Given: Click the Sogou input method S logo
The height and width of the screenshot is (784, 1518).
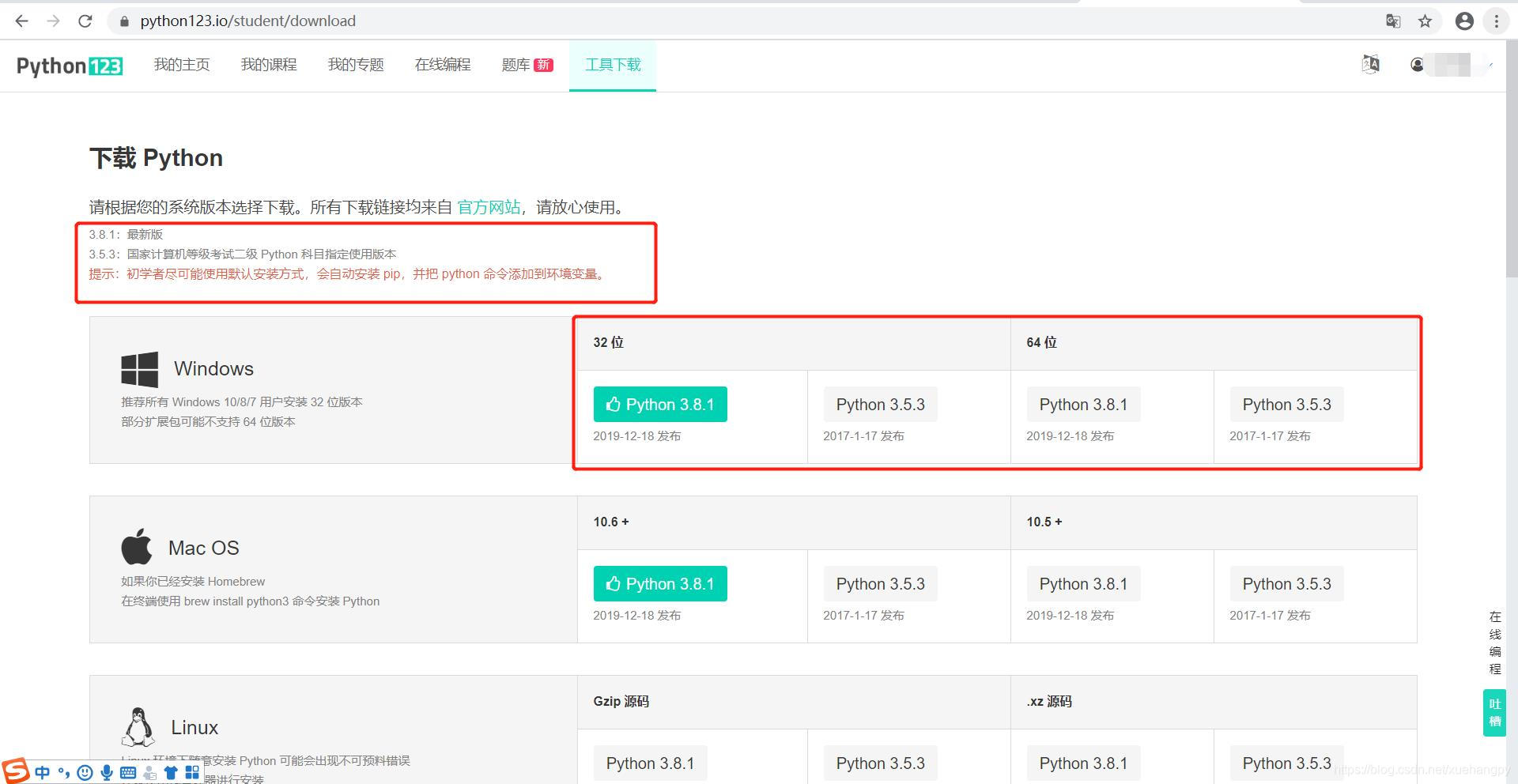Looking at the screenshot, I should pyautogui.click(x=15, y=771).
